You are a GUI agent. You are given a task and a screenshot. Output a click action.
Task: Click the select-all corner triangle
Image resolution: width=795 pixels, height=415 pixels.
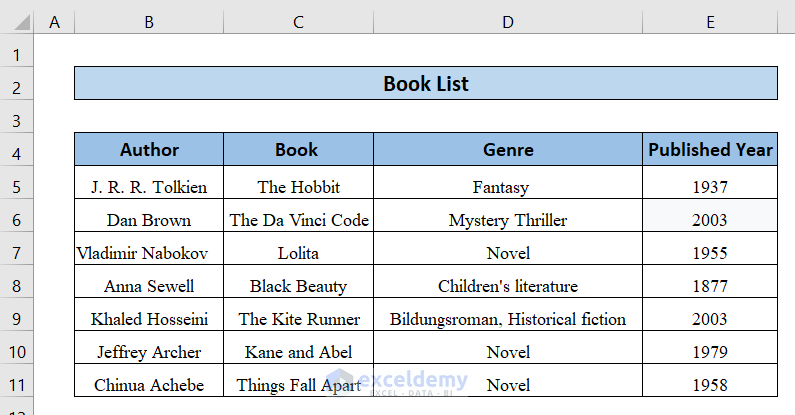[17, 21]
